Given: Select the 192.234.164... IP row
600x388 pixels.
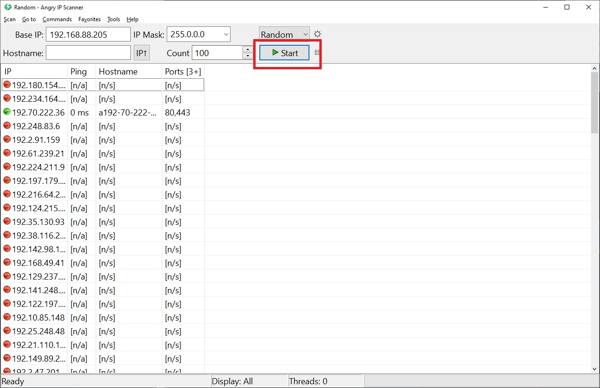Looking at the screenshot, I should click(103, 99).
